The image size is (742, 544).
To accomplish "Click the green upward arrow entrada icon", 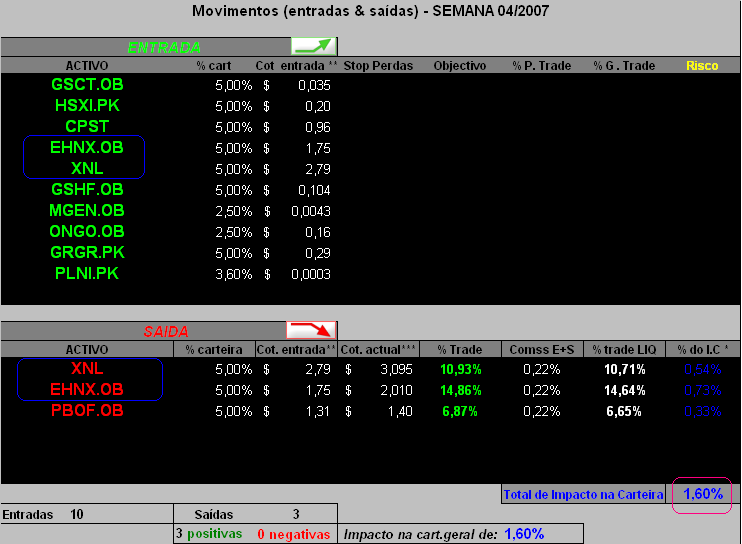I will (x=314, y=46).
